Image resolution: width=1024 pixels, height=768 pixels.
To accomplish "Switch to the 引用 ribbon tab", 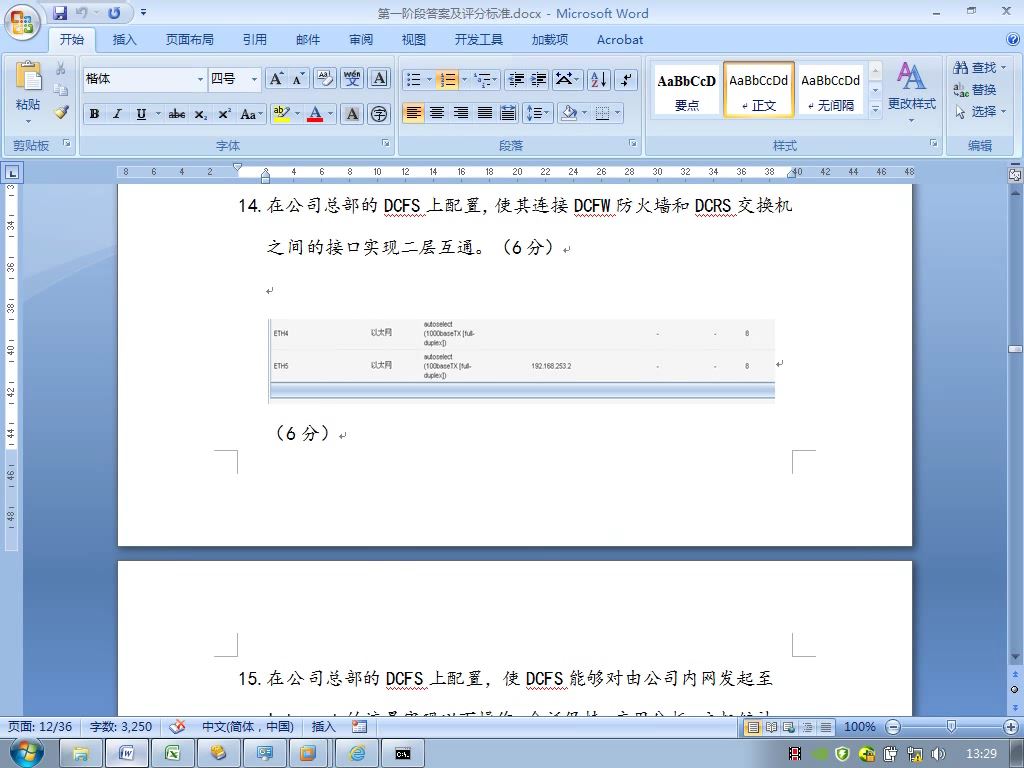I will click(x=255, y=40).
